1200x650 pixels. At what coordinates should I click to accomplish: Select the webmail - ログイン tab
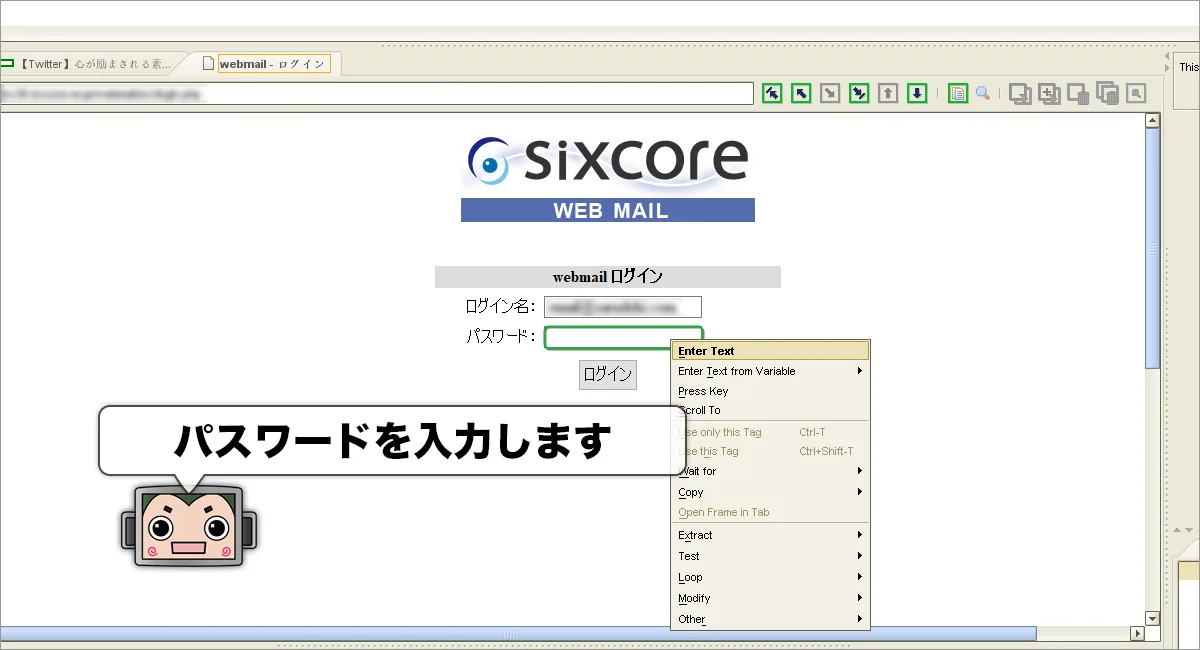tap(266, 63)
